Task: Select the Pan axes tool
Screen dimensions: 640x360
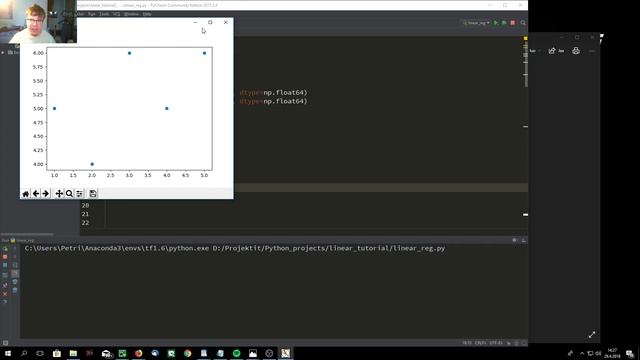Action: click(59, 193)
